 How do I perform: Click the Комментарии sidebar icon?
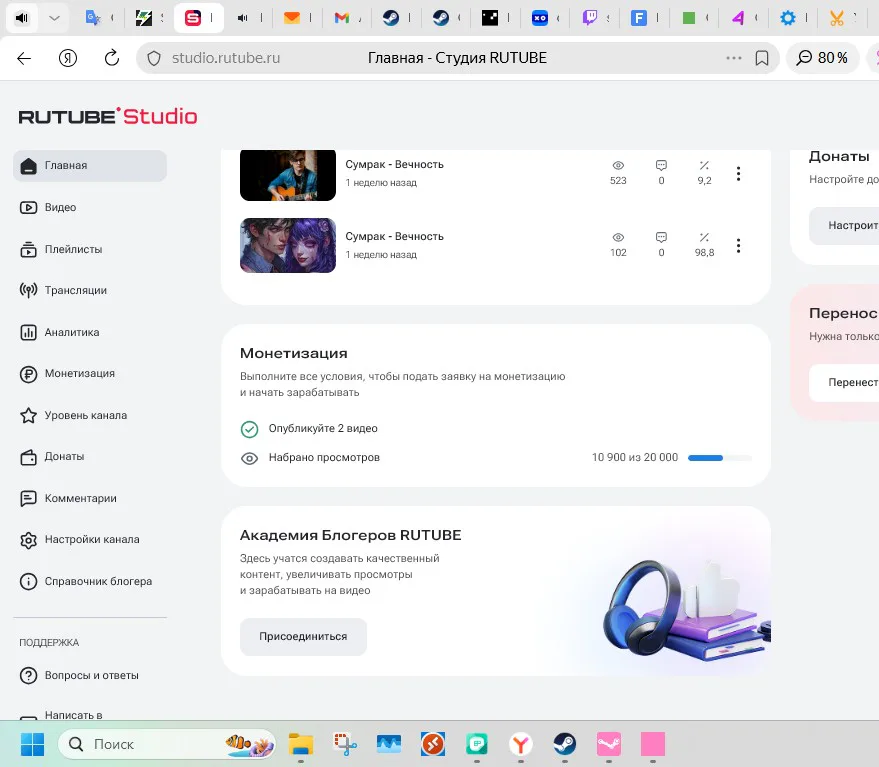tap(28, 498)
